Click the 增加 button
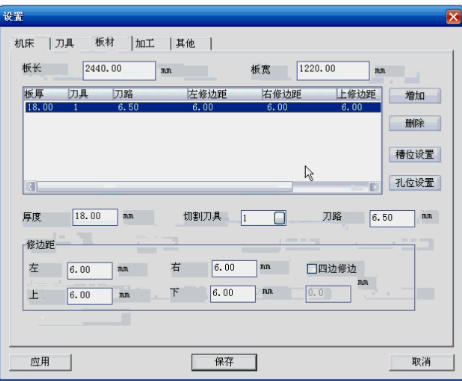 point(415,96)
